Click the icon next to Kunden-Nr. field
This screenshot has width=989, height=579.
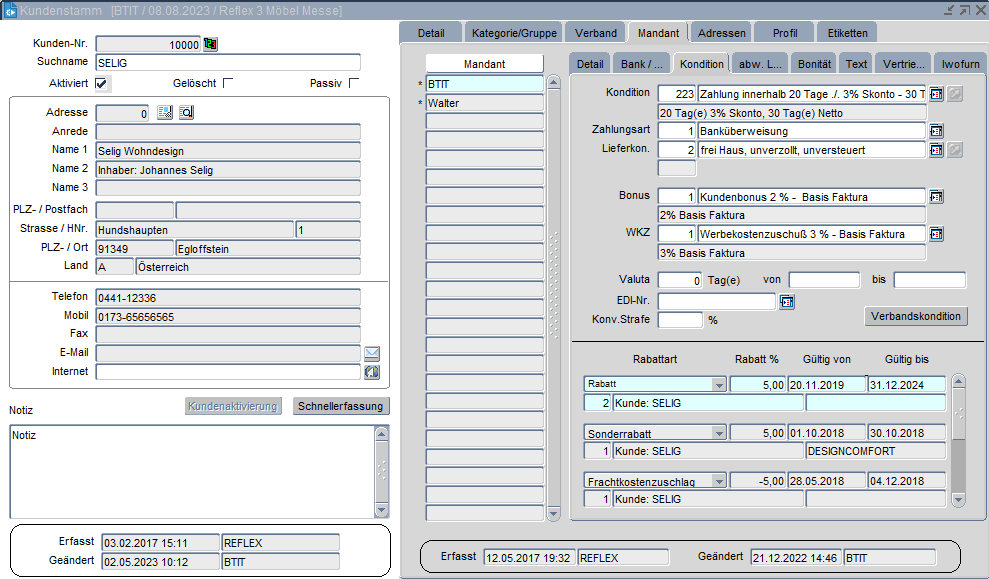pyautogui.click(x=210, y=44)
